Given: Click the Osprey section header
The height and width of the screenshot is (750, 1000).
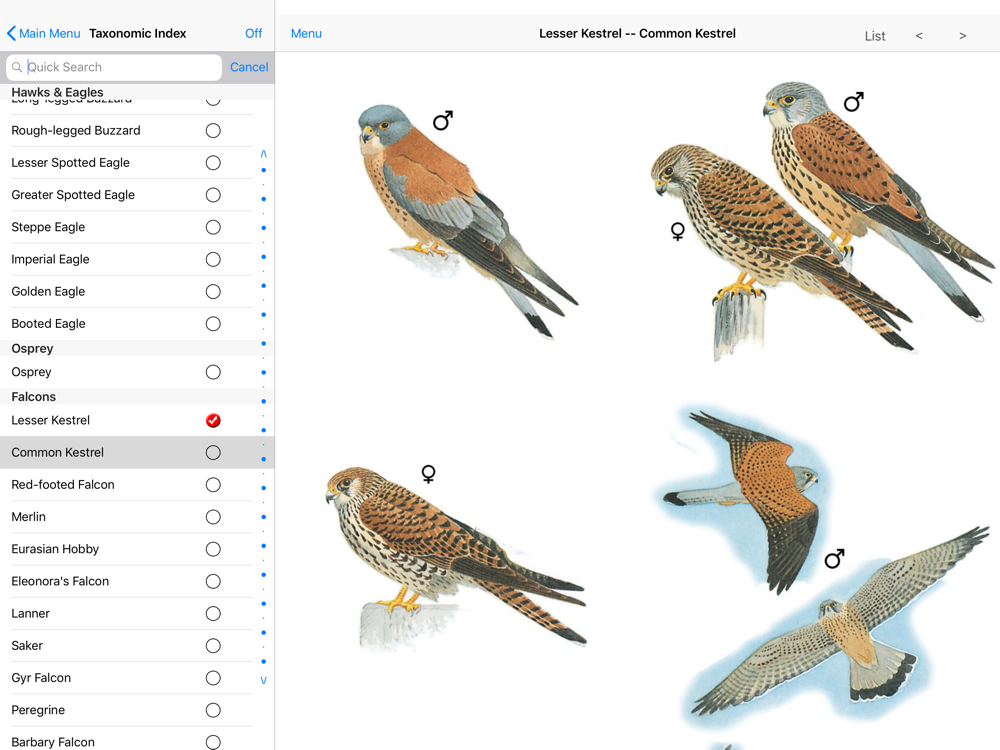Looking at the screenshot, I should click(137, 348).
